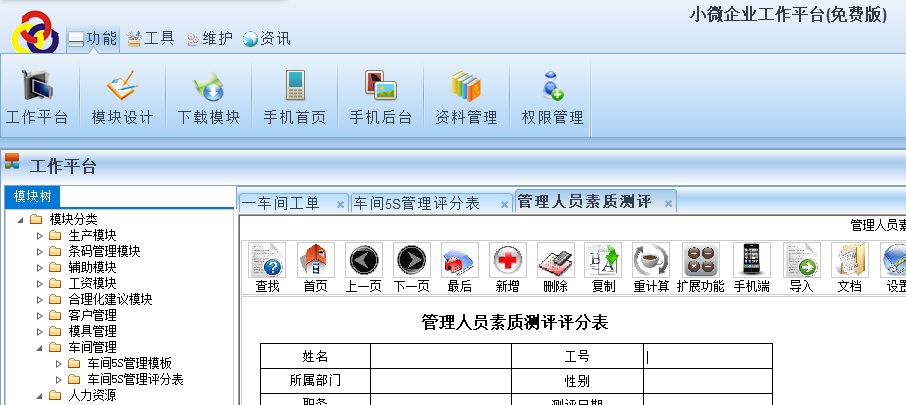Viewport: 906px width, 405px height.
Task: Click the 所属部门 value input cell
Action: [441, 381]
